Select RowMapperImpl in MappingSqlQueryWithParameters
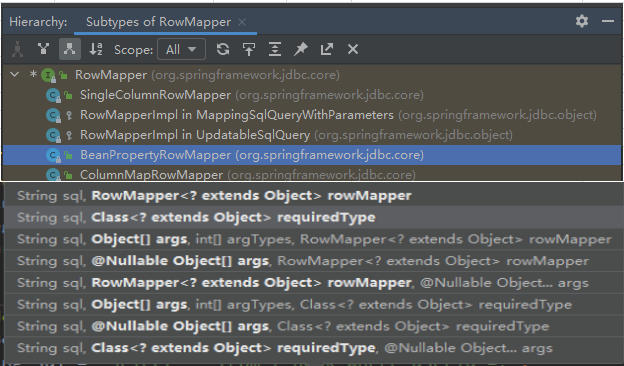The width and height of the screenshot is (624, 366). [x=312, y=115]
